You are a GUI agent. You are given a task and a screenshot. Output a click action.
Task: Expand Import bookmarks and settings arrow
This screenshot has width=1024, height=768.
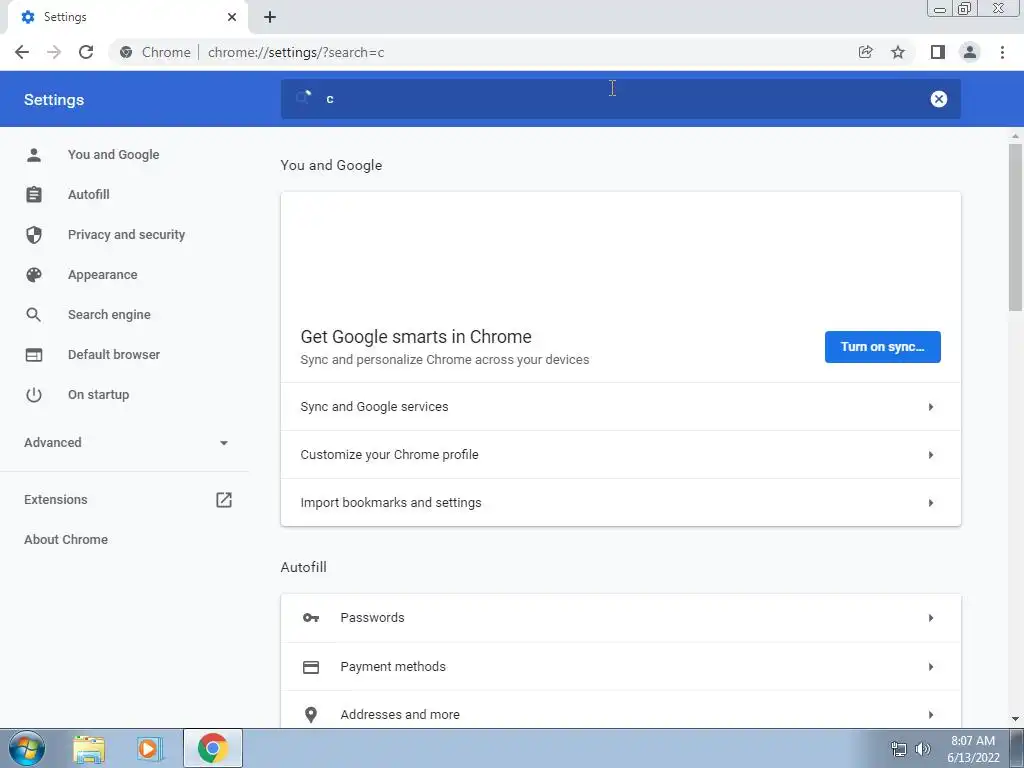[x=931, y=503]
